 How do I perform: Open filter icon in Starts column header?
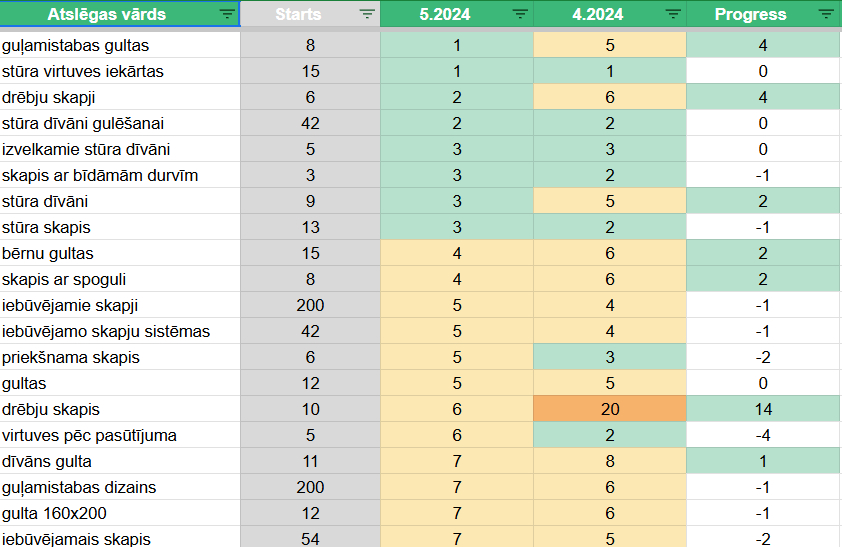367,15
